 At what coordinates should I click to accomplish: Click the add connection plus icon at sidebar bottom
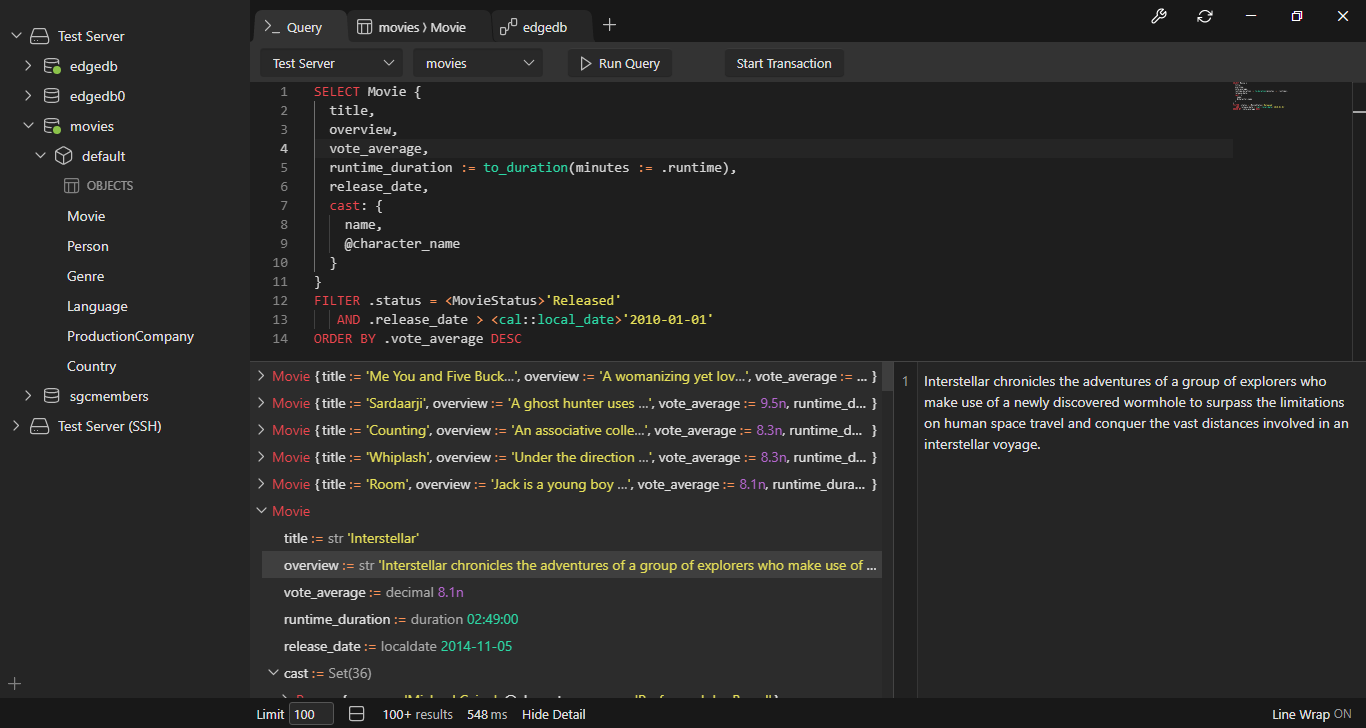(x=15, y=684)
